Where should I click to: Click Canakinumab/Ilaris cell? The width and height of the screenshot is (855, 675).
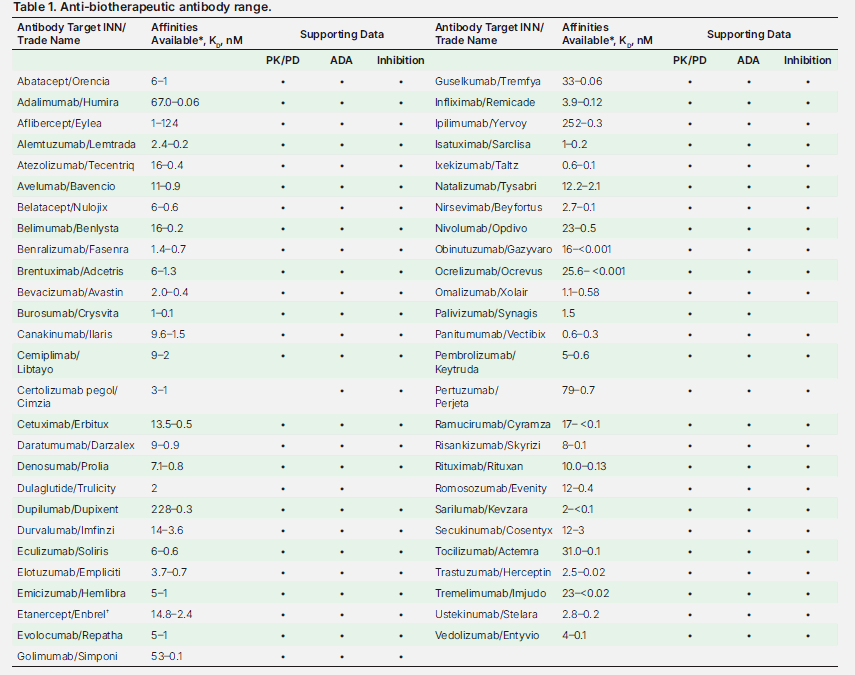pyautogui.click(x=64, y=334)
